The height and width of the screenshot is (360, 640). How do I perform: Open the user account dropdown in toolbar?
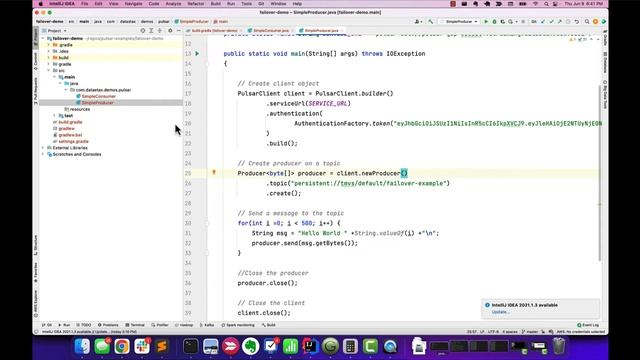click(418, 22)
